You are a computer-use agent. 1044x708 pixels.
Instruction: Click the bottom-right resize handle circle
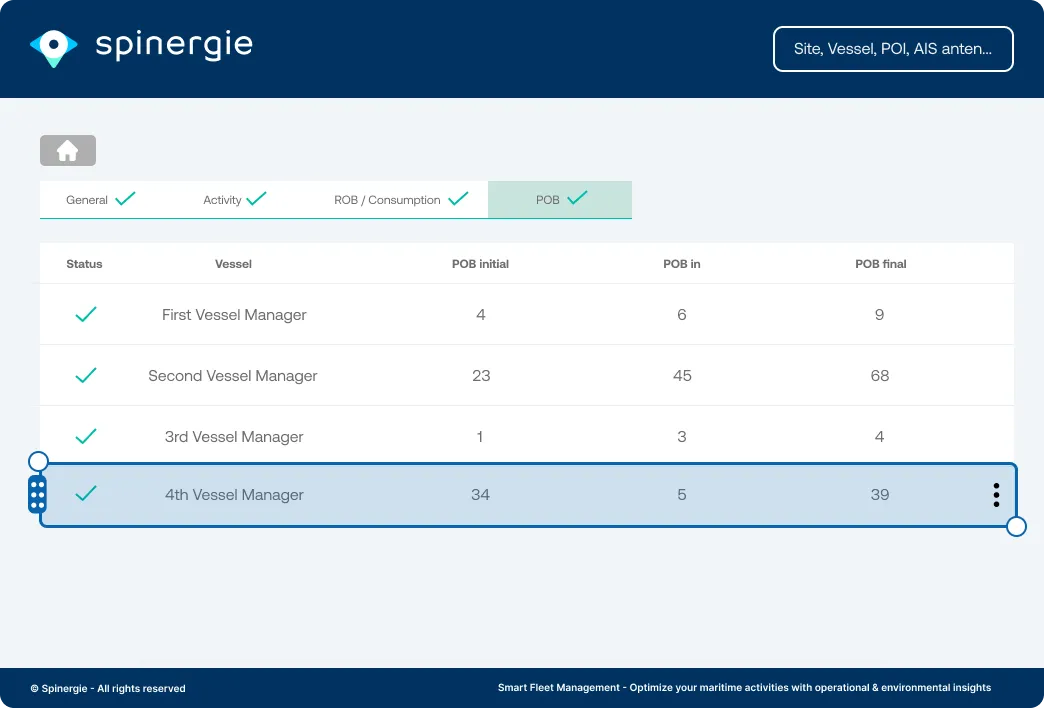[x=1016, y=526]
